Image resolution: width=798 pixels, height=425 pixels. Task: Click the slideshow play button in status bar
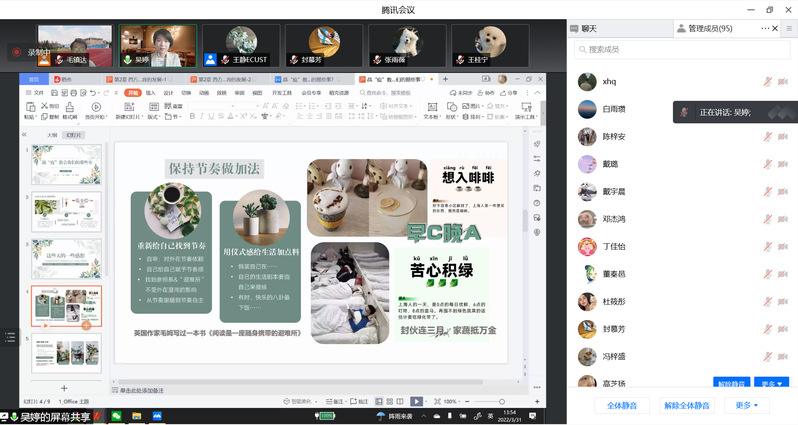(417, 401)
